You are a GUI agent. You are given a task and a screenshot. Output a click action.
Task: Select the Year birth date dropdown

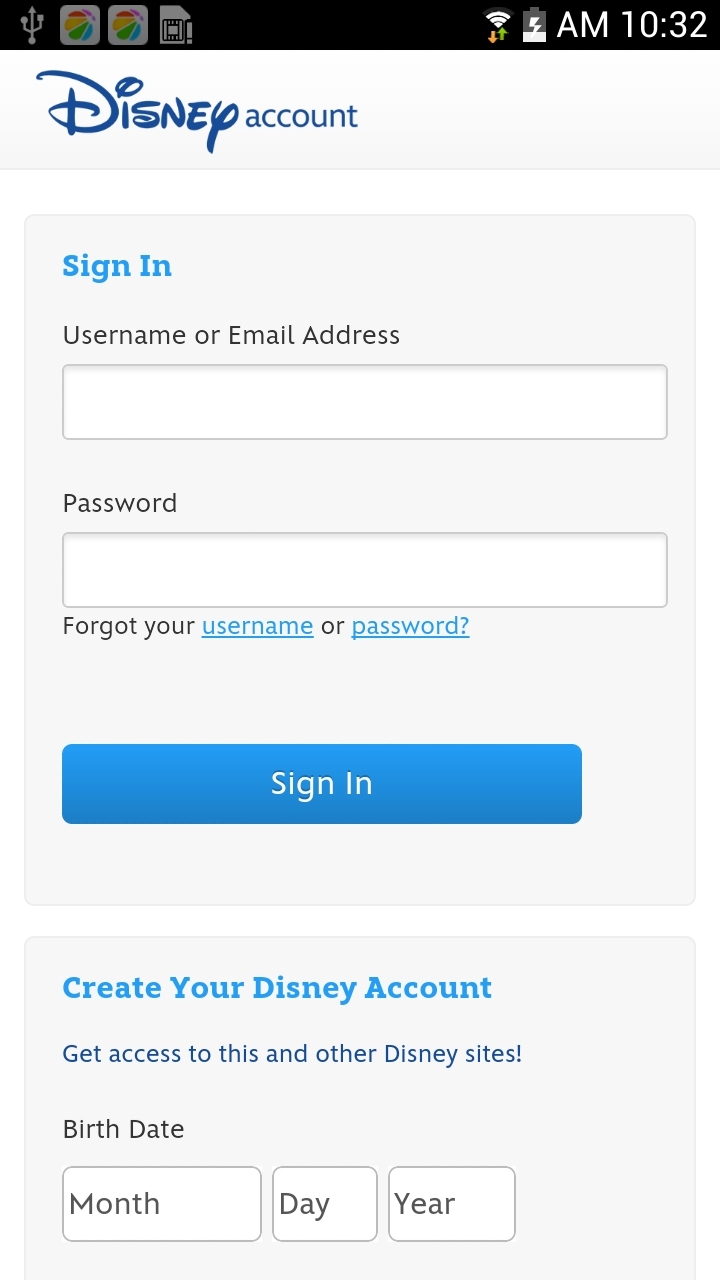pos(452,1204)
